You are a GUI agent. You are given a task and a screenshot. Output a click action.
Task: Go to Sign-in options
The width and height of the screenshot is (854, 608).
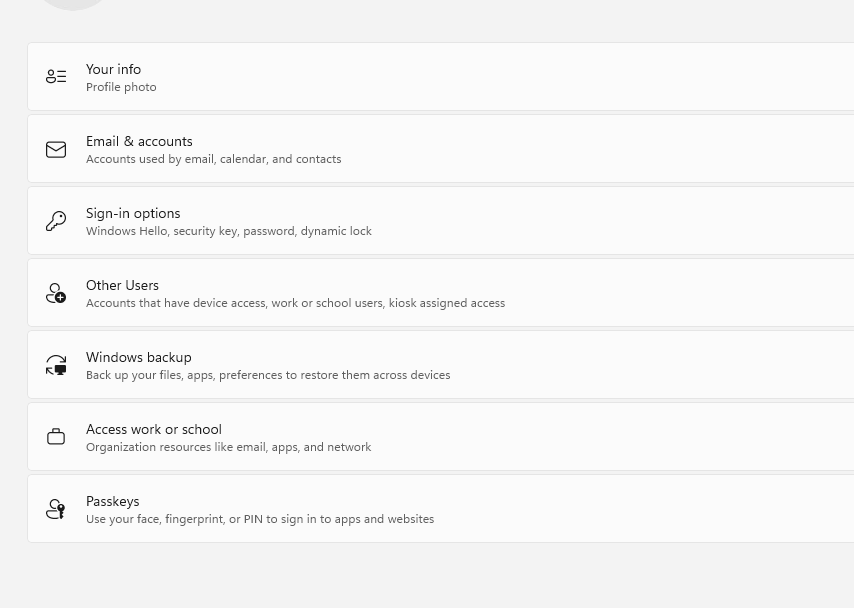click(133, 213)
